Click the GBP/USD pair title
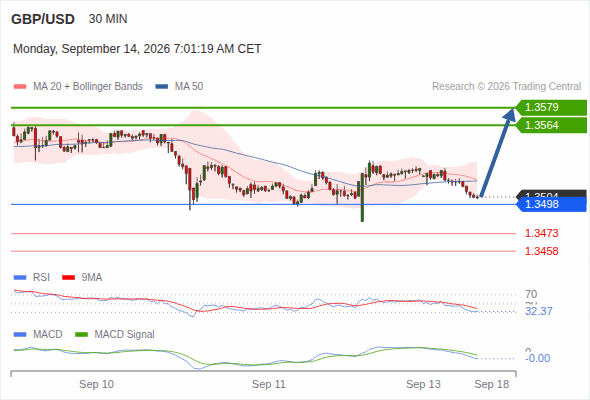This screenshot has height=400, width=590. click(x=43, y=19)
